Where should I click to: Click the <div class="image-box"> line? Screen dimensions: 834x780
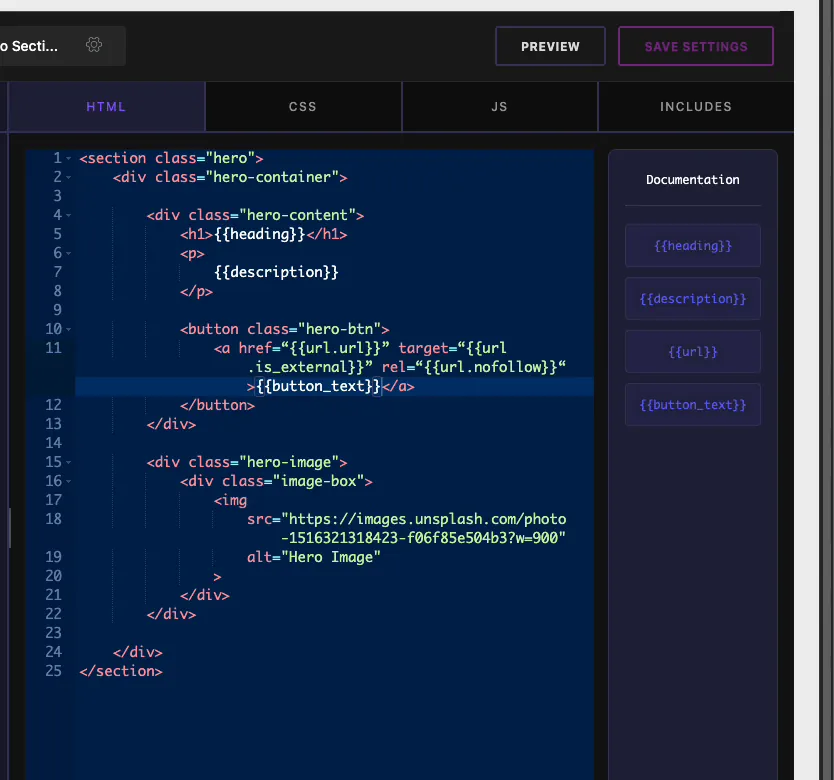click(276, 482)
